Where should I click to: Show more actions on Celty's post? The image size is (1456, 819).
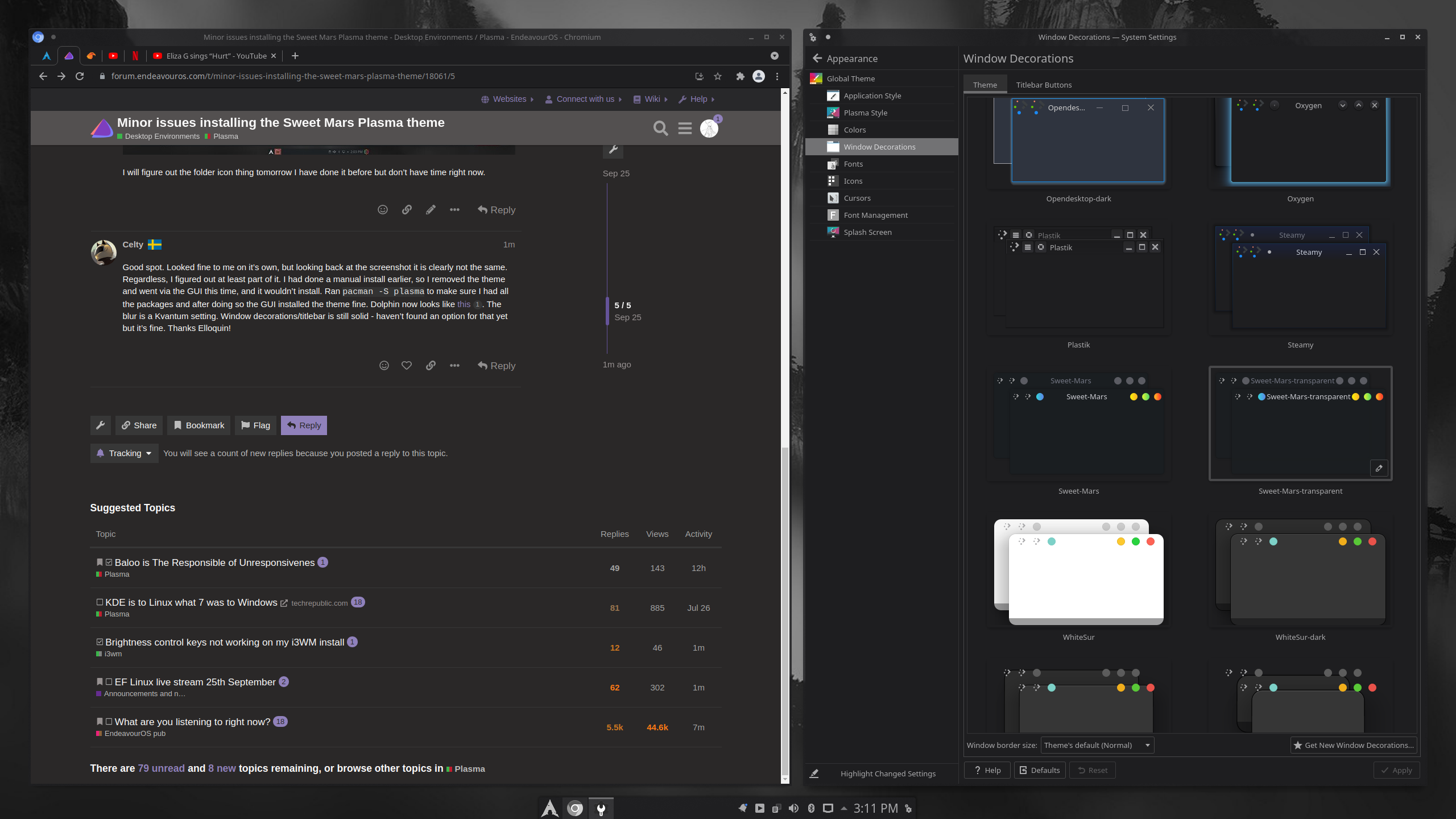[x=454, y=366]
